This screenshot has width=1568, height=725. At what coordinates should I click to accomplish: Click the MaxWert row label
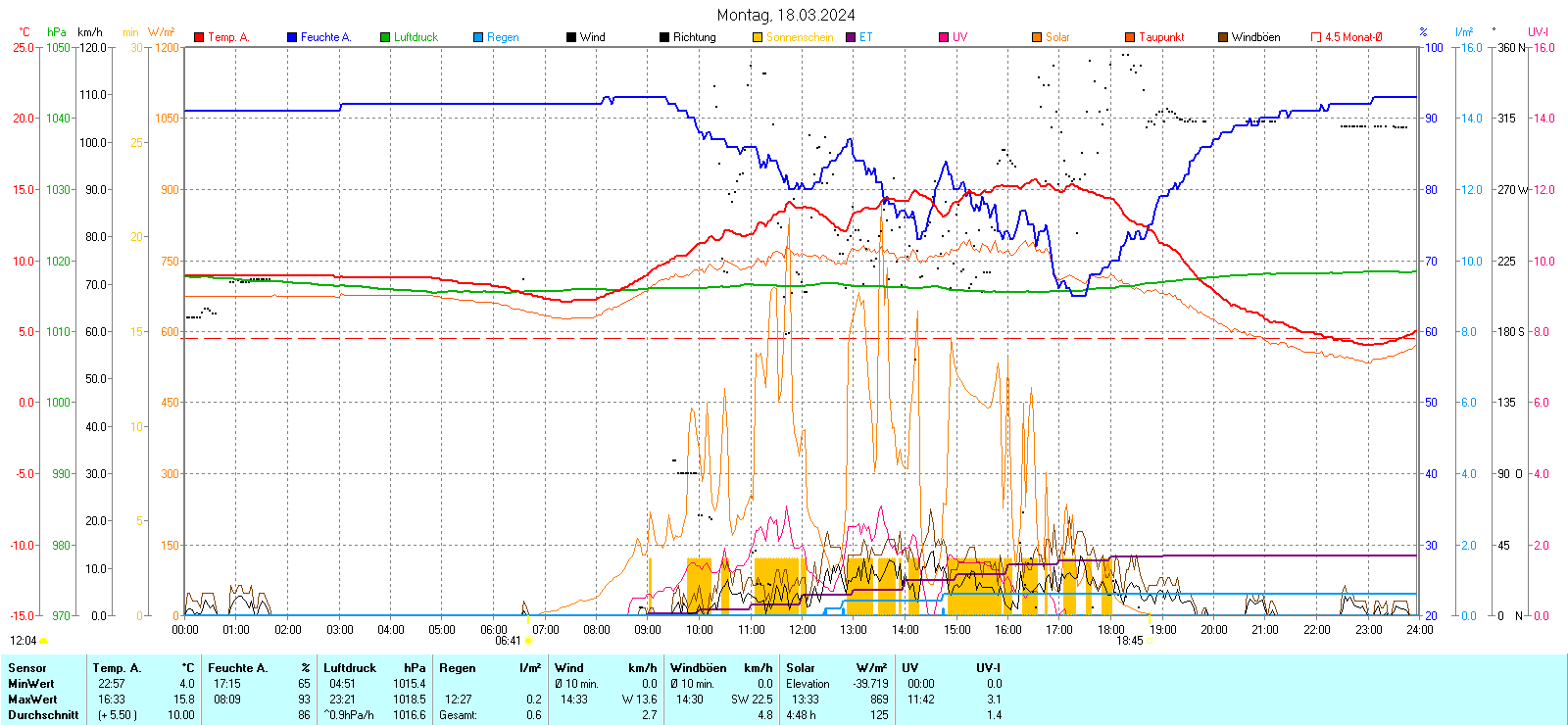(x=32, y=700)
